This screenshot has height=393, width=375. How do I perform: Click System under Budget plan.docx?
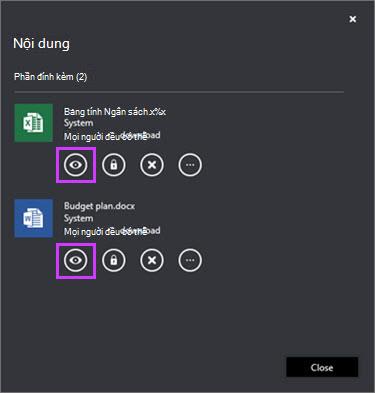(x=79, y=218)
